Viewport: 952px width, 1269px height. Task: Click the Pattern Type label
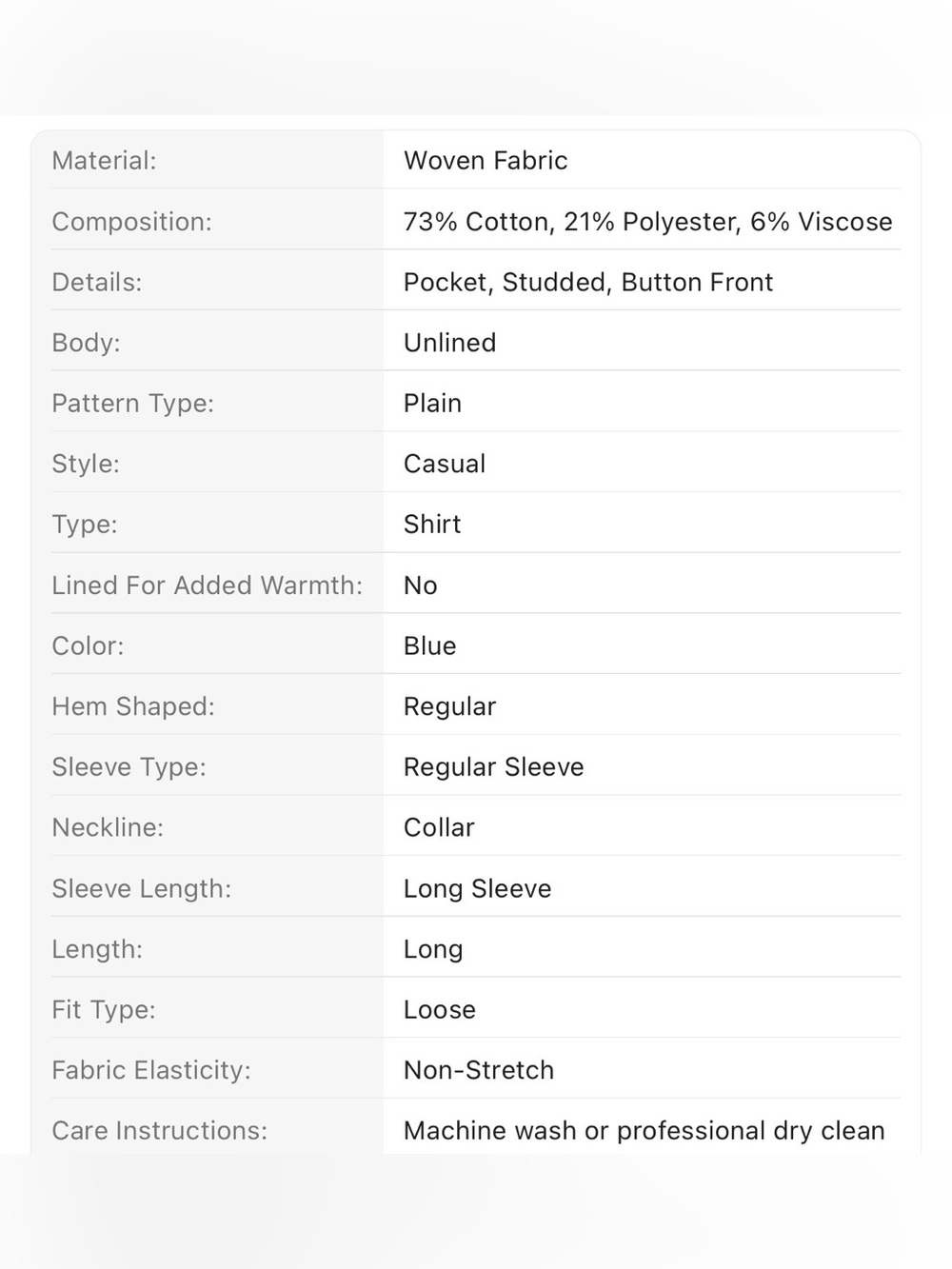(x=132, y=404)
